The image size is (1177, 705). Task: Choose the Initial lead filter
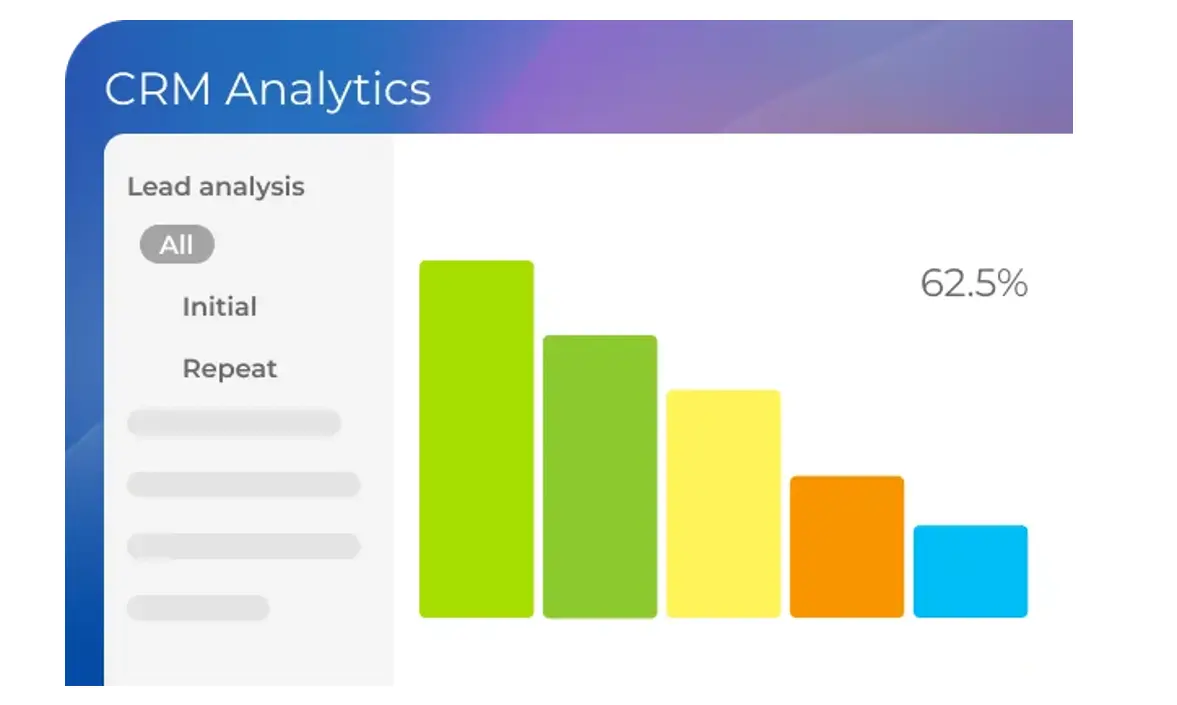tap(219, 307)
